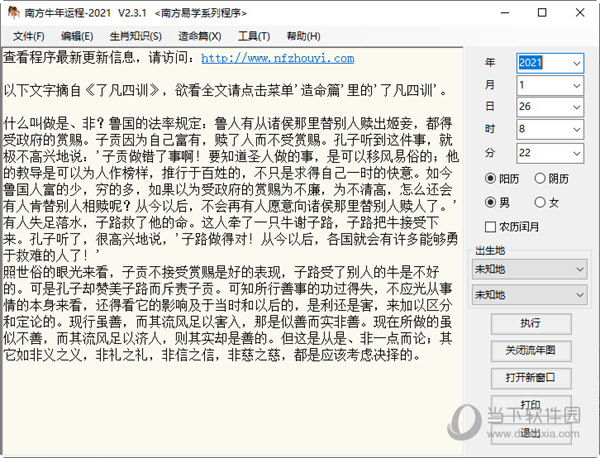Screen dimensions: 600x458
Task: Close the window with the X button
Action: 577,13
